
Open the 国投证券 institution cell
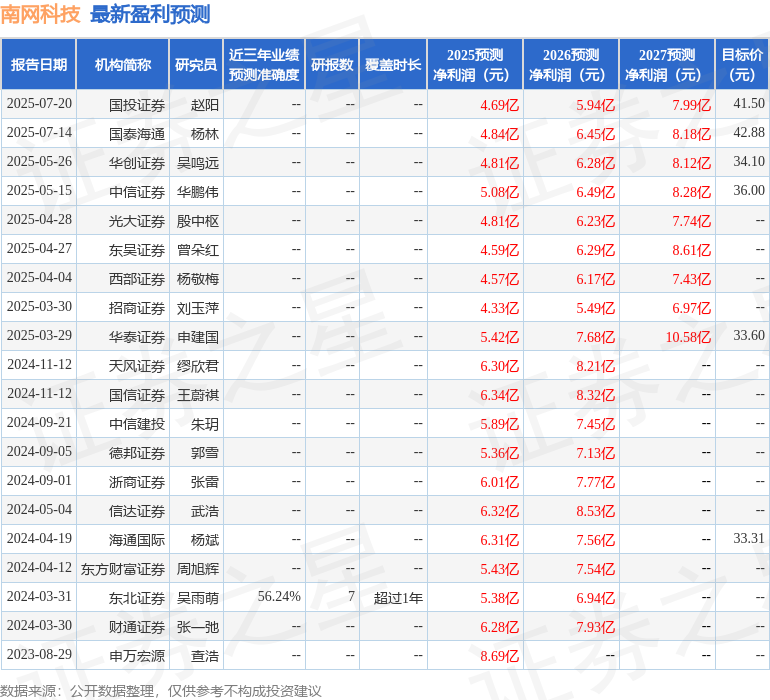136,104
